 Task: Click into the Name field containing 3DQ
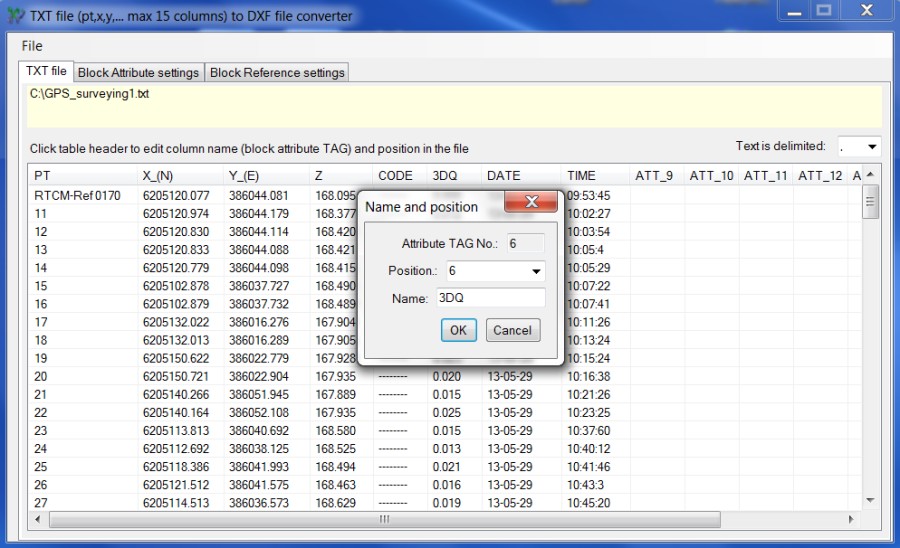[x=490, y=298]
